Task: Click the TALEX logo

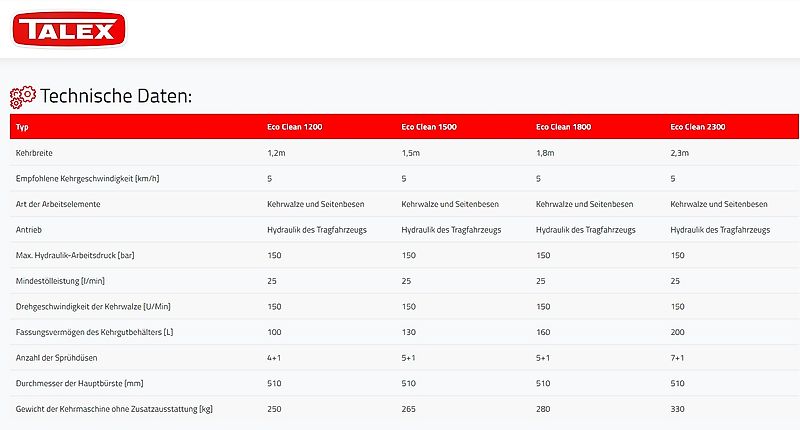Action: point(69,28)
